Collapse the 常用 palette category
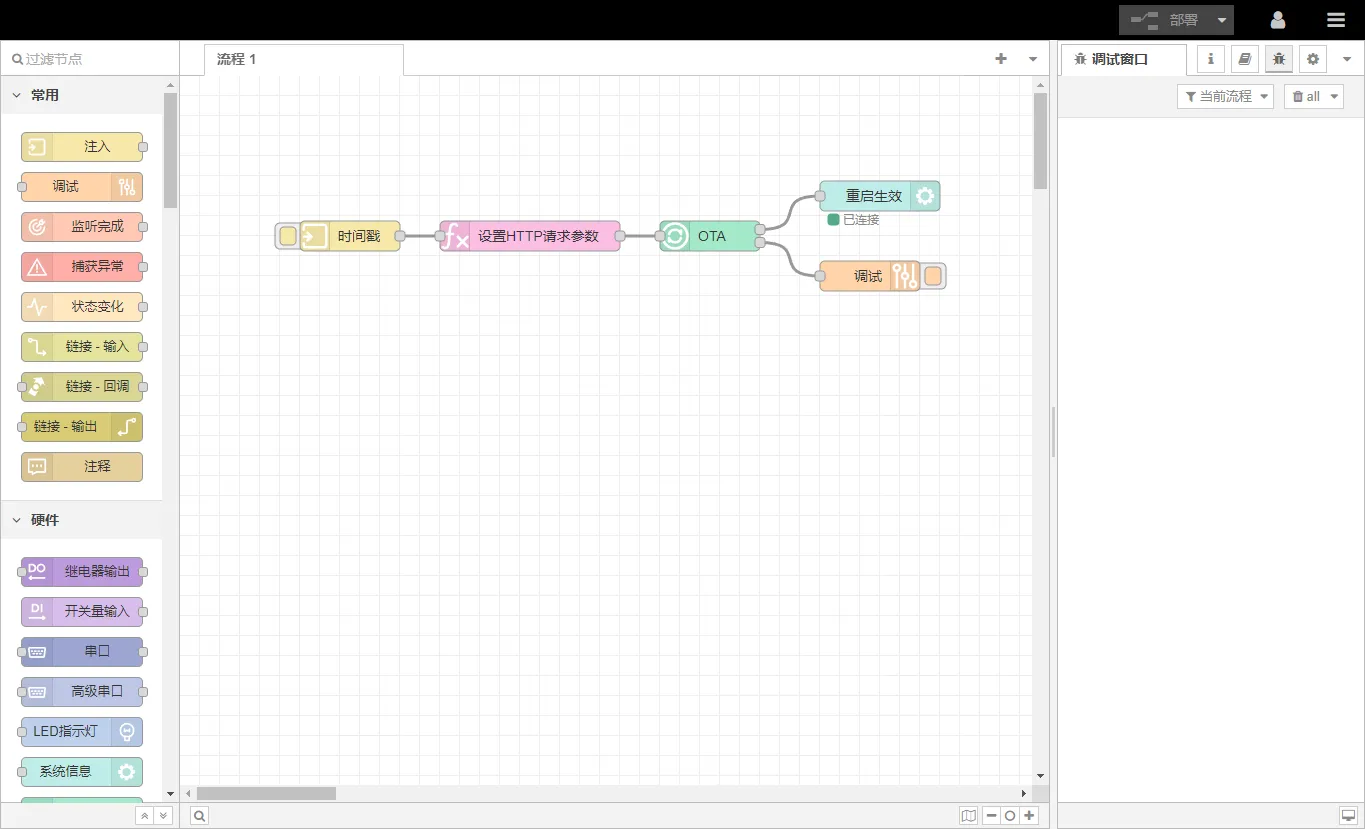The height and width of the screenshot is (829, 1365). pos(17,95)
